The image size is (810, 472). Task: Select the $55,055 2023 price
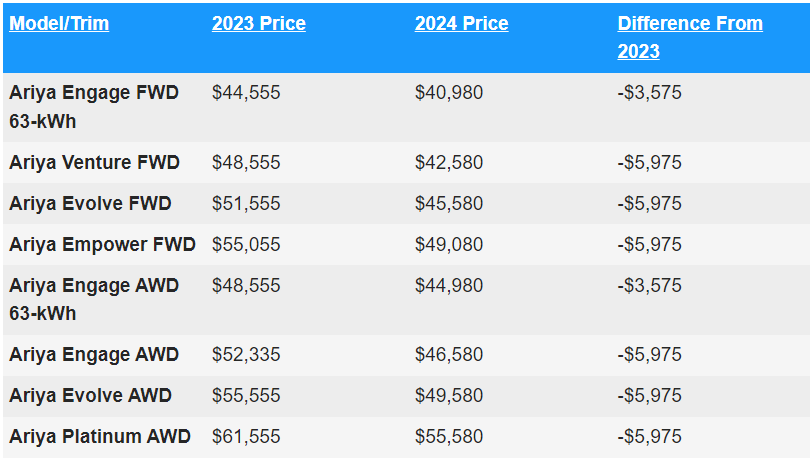[x=246, y=244]
